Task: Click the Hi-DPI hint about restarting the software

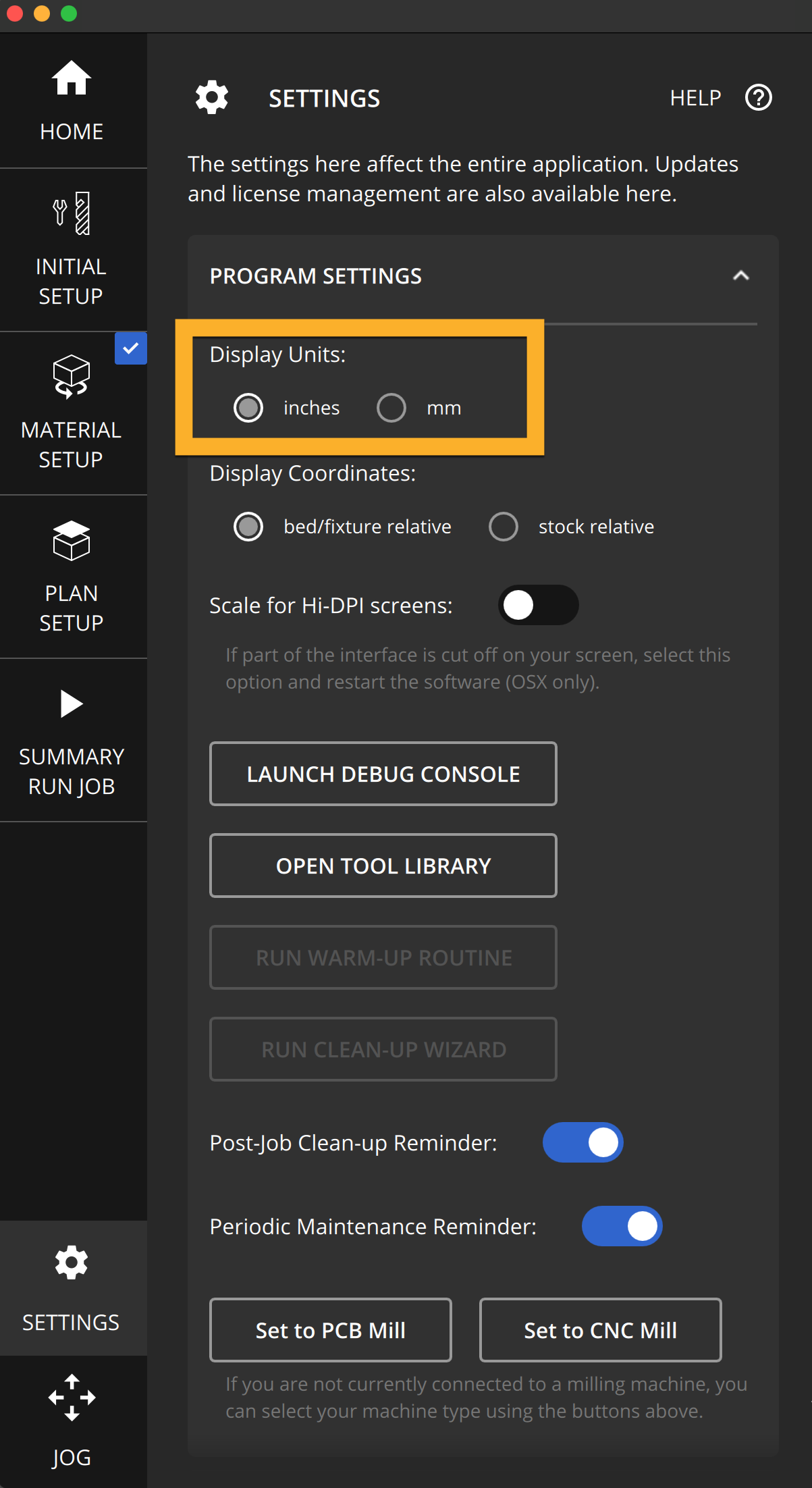Action: (478, 668)
